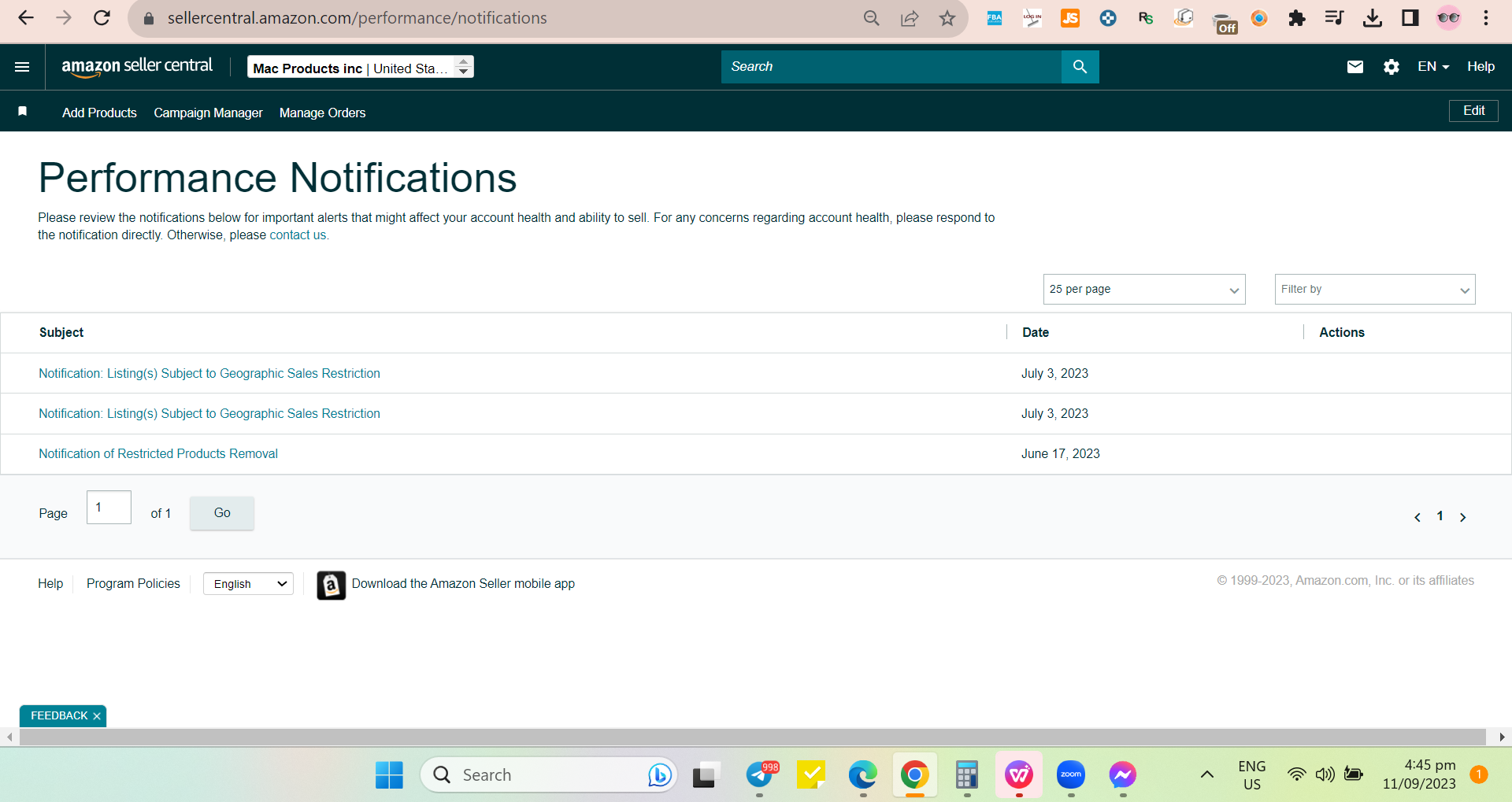The height and width of the screenshot is (802, 1512).
Task: Open Zoom from the taskbar
Action: [x=1070, y=775]
